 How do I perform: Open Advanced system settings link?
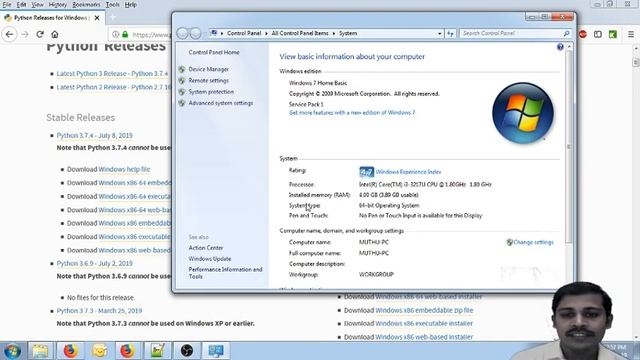[x=221, y=103]
